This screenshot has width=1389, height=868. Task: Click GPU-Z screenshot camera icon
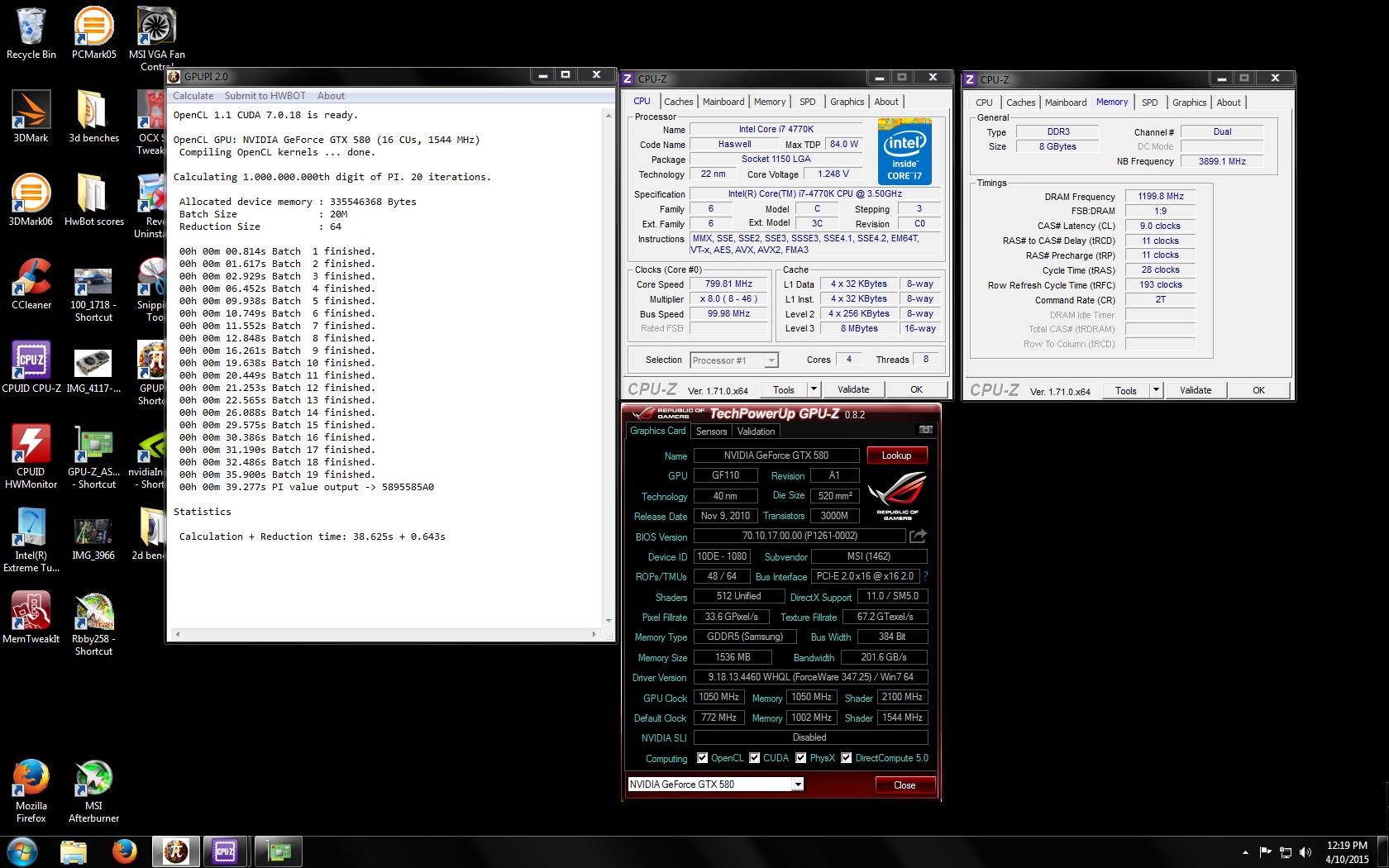point(926,430)
